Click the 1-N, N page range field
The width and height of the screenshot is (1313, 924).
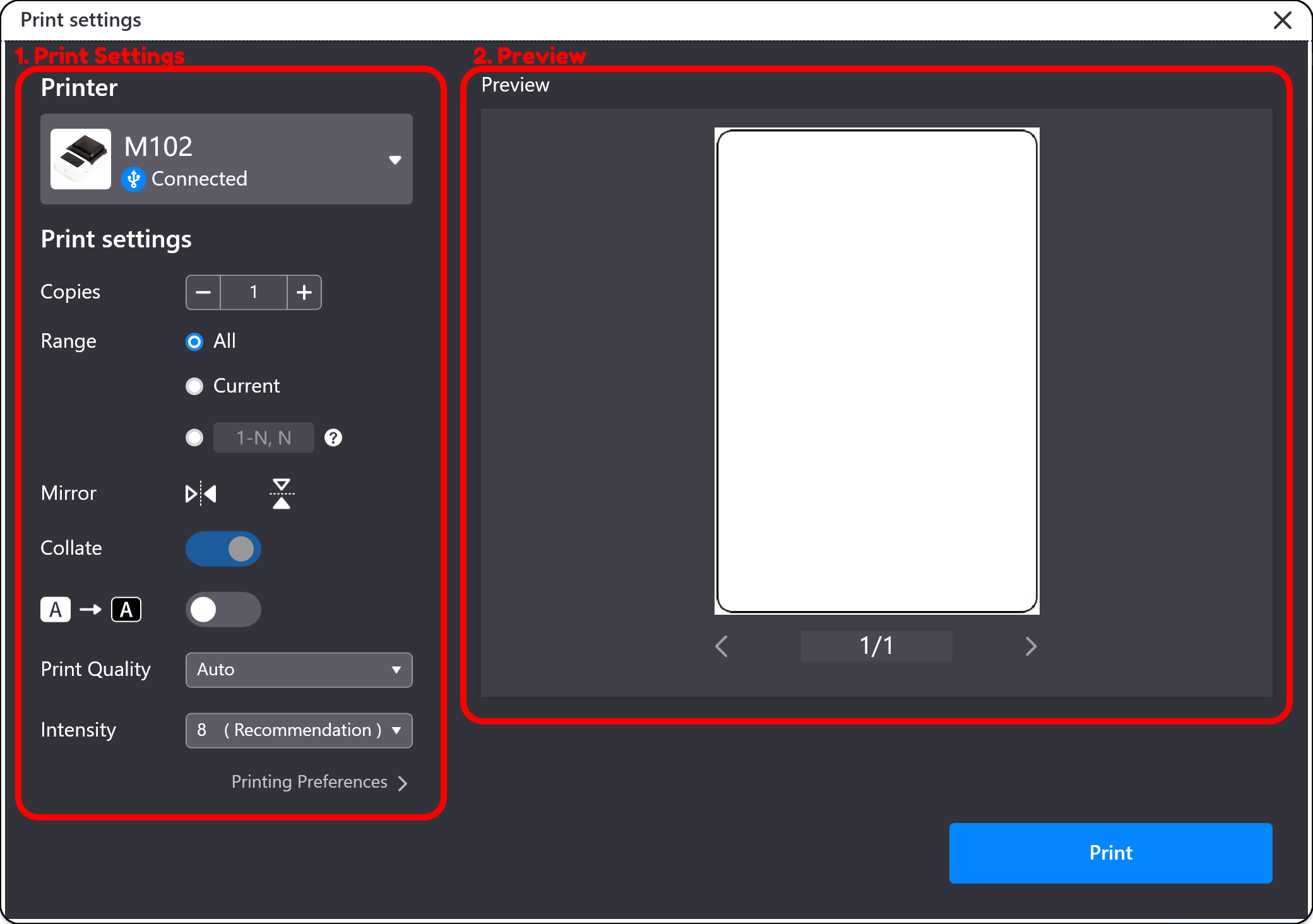[264, 437]
